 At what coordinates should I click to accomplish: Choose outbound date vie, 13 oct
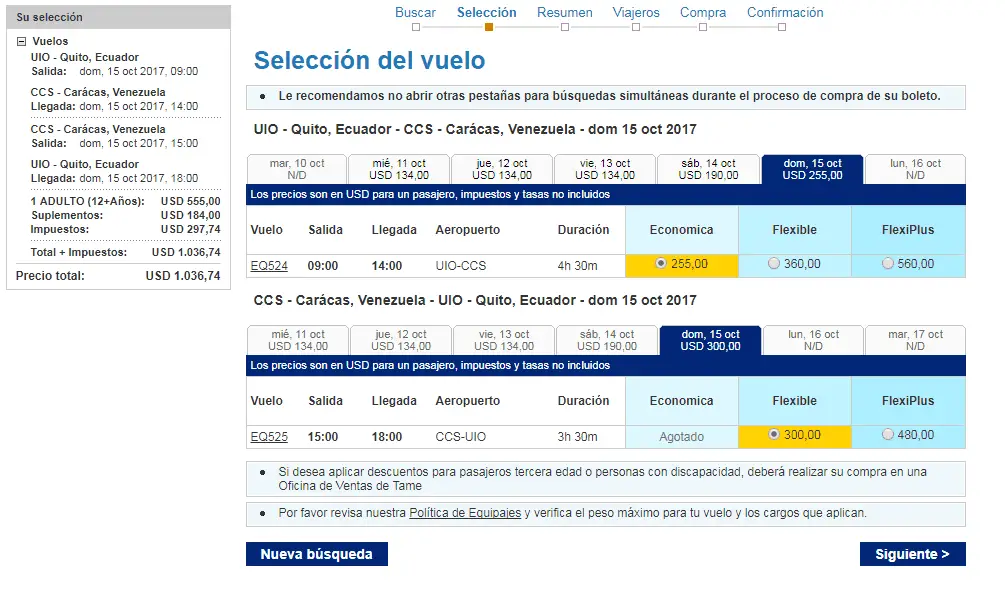(x=605, y=169)
